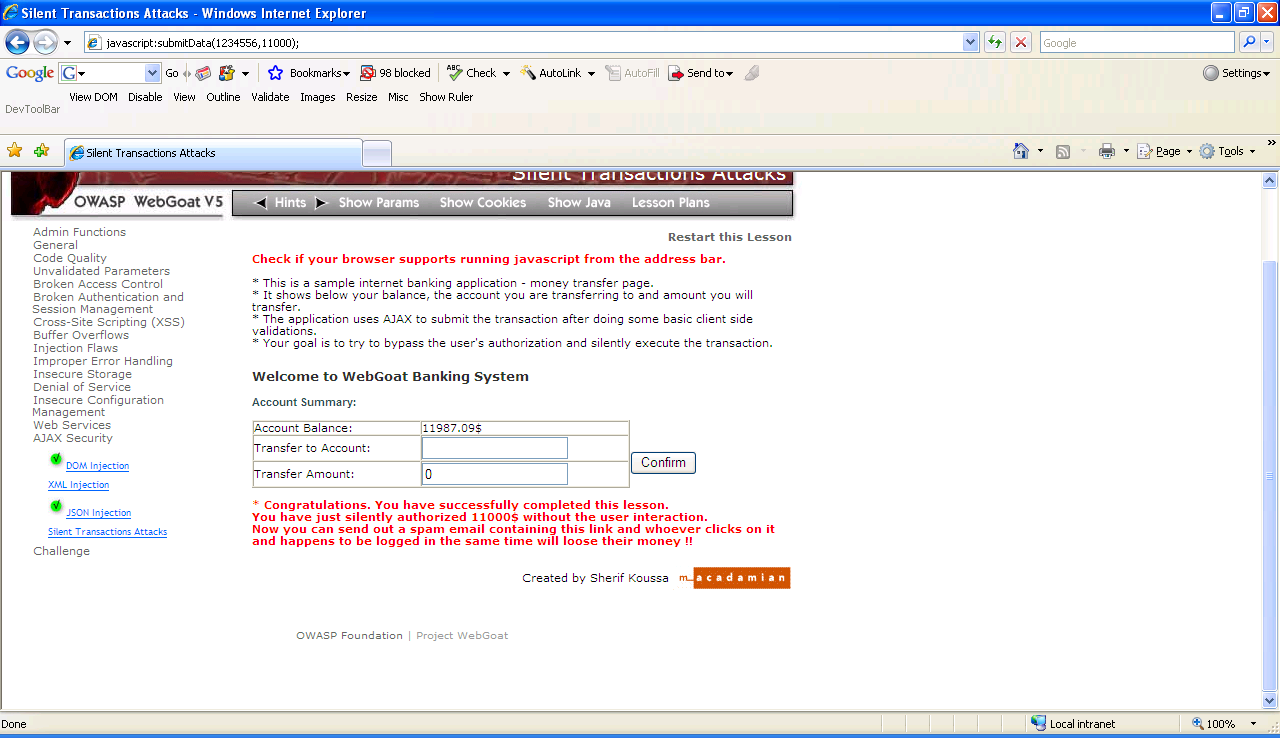Expand the address bar history dropdown

(x=970, y=42)
